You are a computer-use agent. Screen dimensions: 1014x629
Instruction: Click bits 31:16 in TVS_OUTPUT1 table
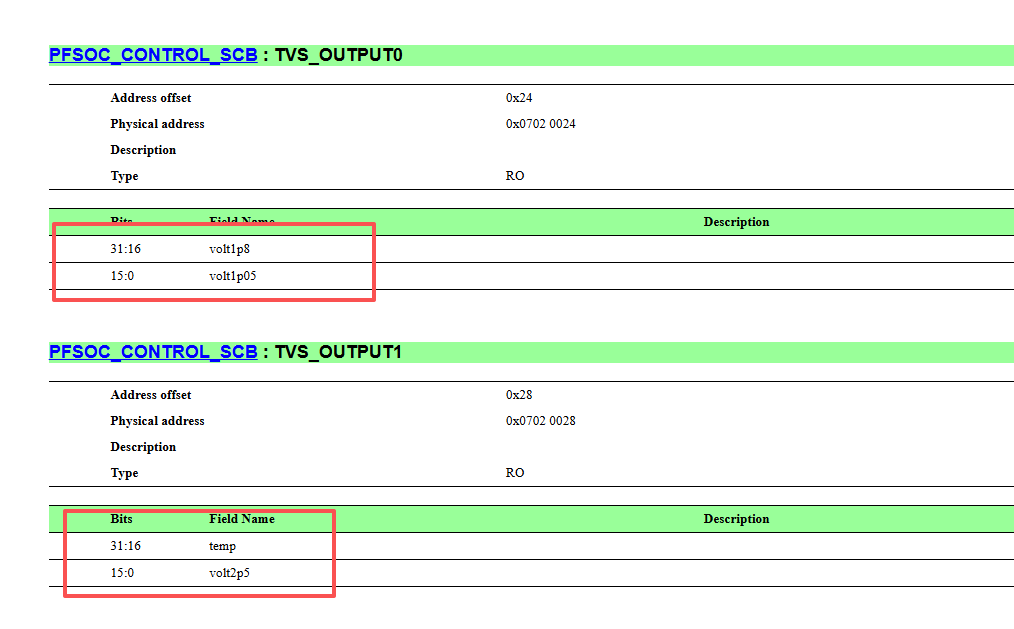[x=125, y=546]
